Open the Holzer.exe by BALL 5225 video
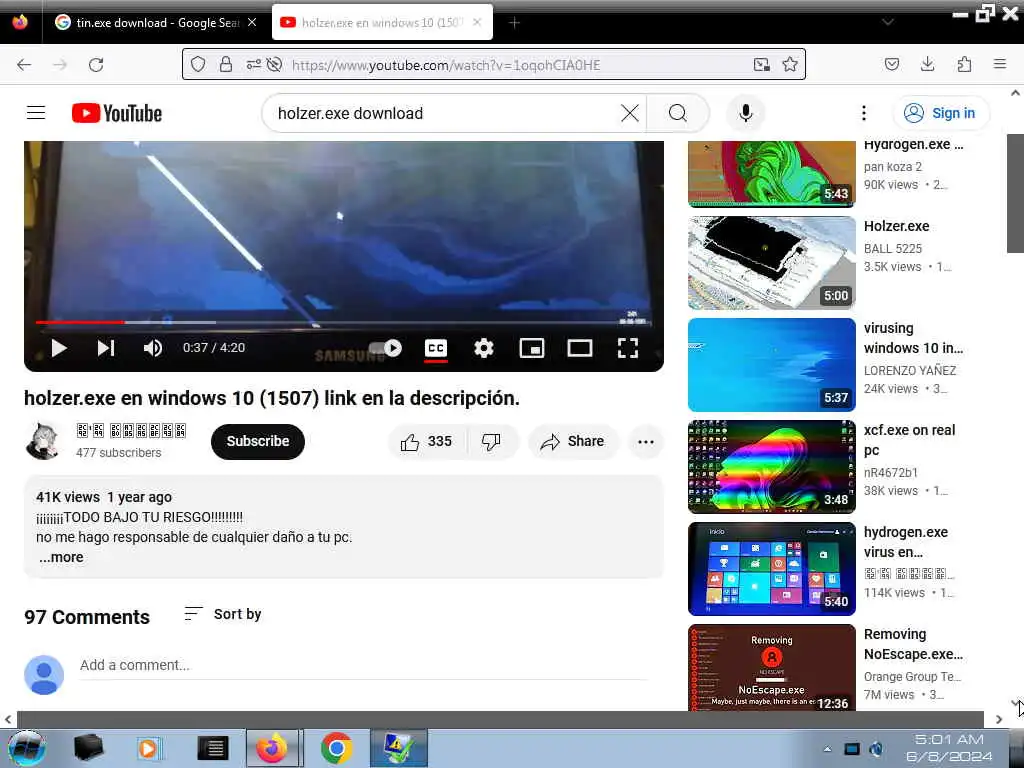The image size is (1024, 768). [x=771, y=263]
